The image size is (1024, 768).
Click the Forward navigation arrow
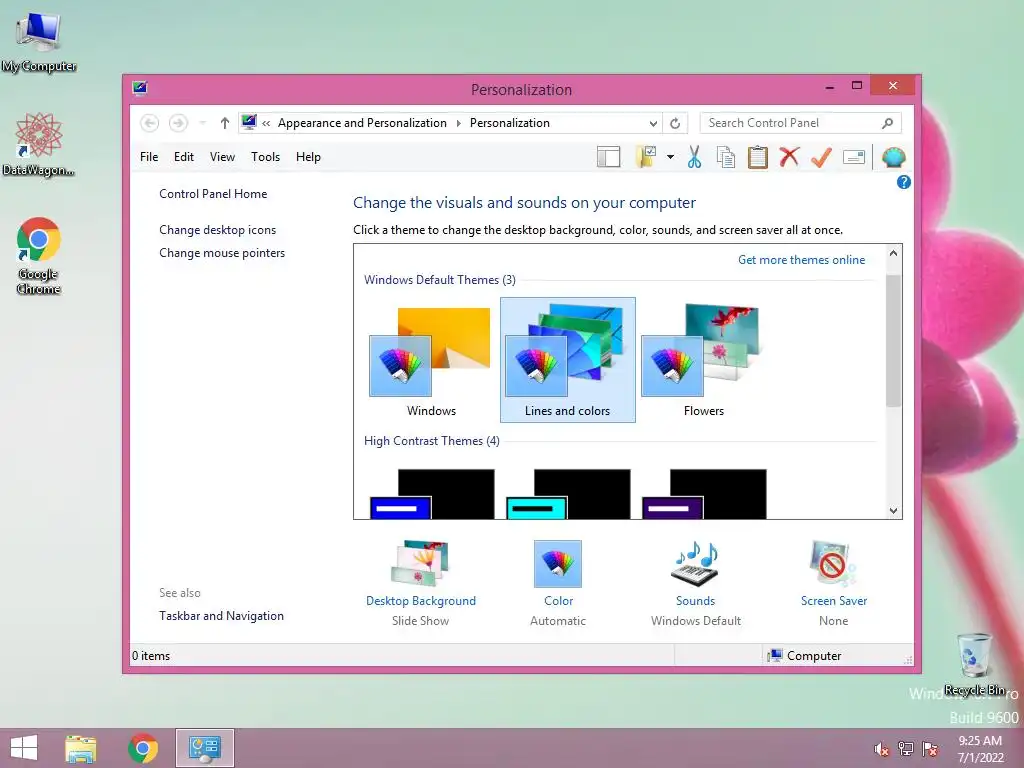(178, 123)
